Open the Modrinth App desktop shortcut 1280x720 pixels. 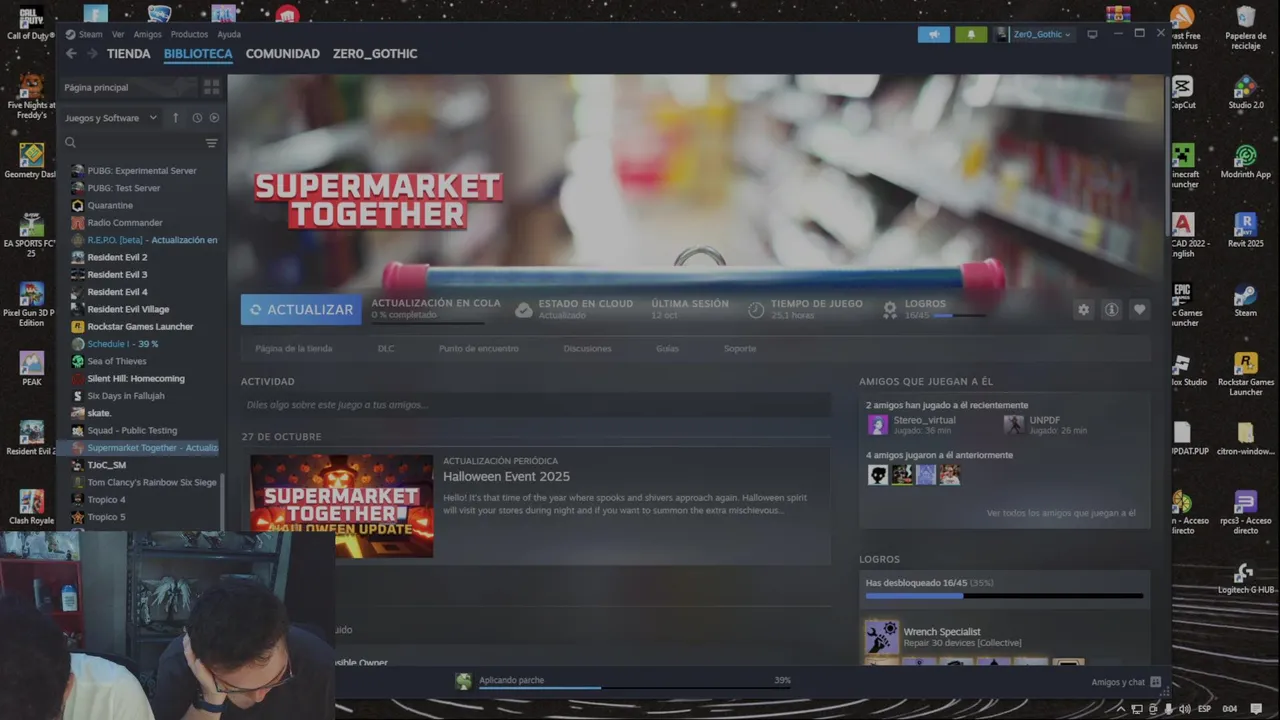click(x=1245, y=162)
